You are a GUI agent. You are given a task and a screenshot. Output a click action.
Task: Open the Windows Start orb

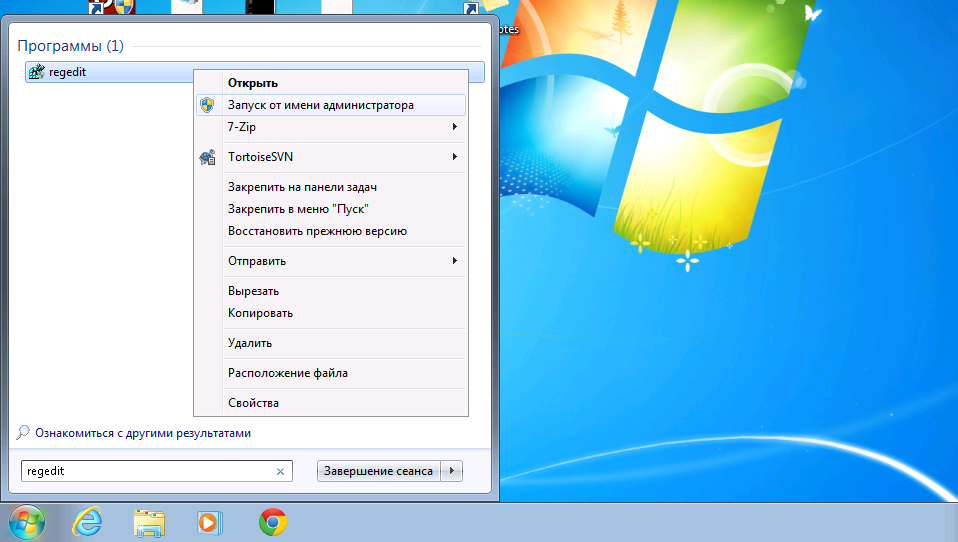[x=27, y=523]
